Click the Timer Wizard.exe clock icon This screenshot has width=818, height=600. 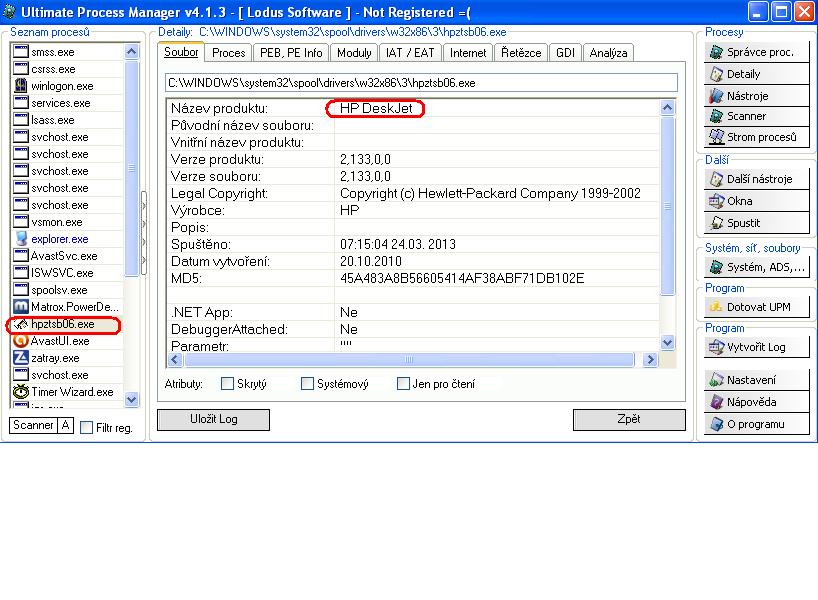21,391
